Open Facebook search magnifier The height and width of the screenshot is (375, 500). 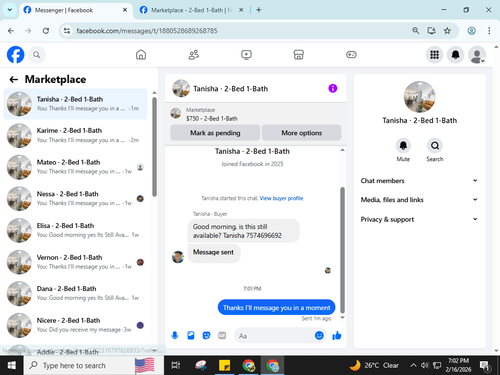click(x=37, y=55)
